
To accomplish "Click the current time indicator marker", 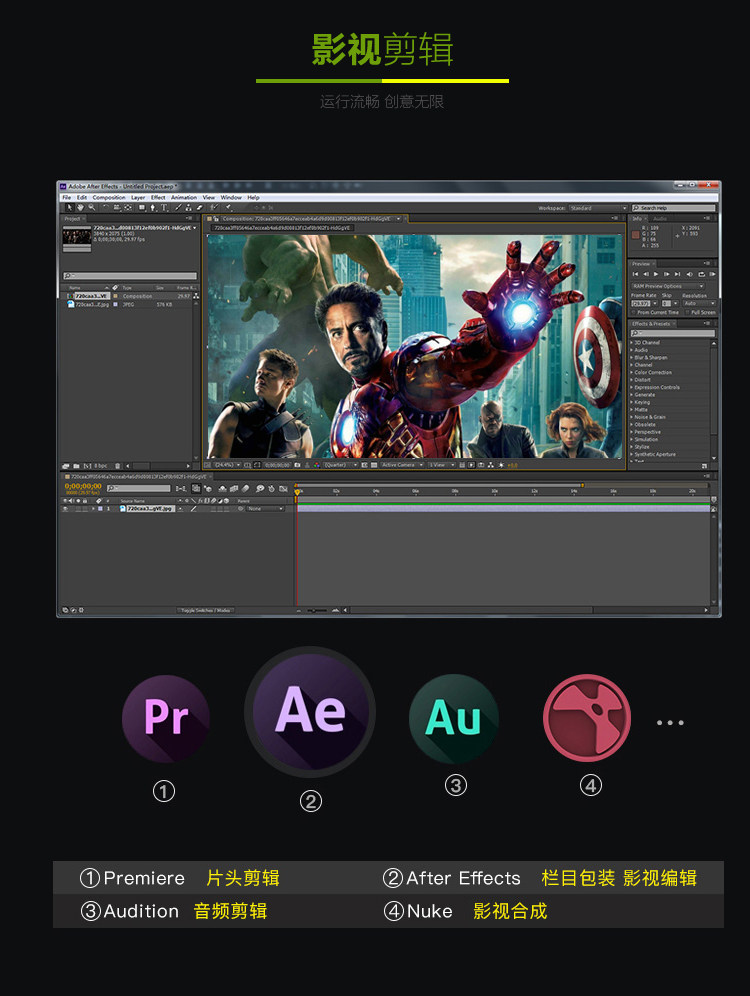I will point(297,492).
